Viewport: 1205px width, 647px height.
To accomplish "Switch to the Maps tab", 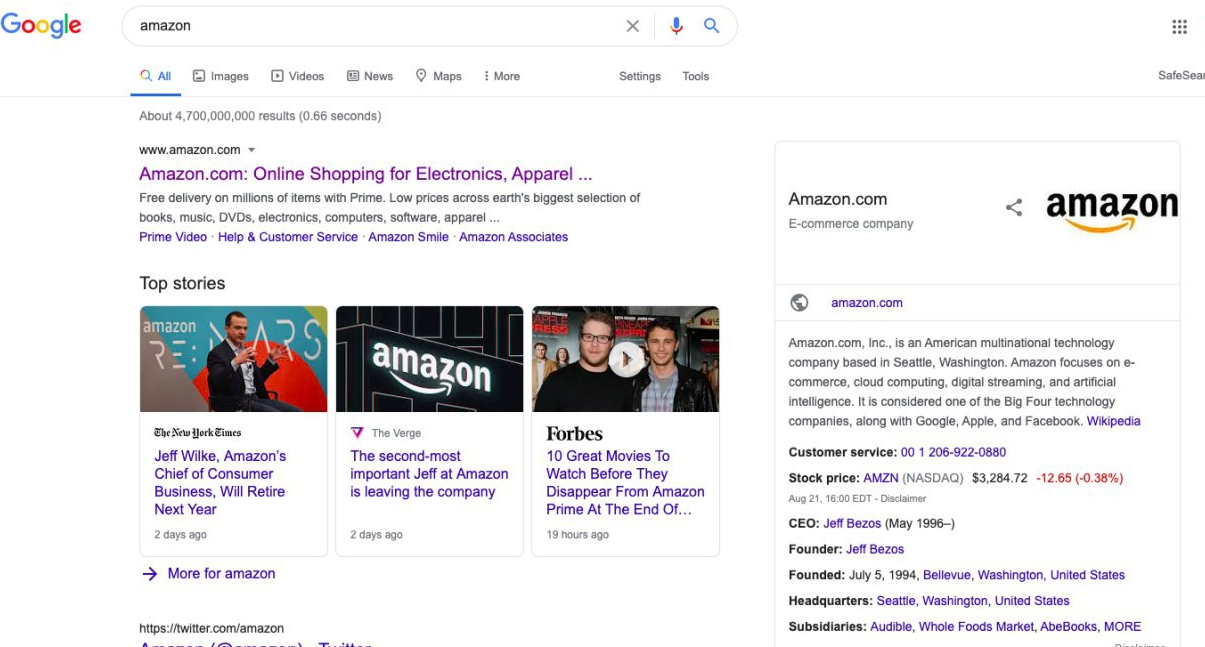I will click(438, 76).
